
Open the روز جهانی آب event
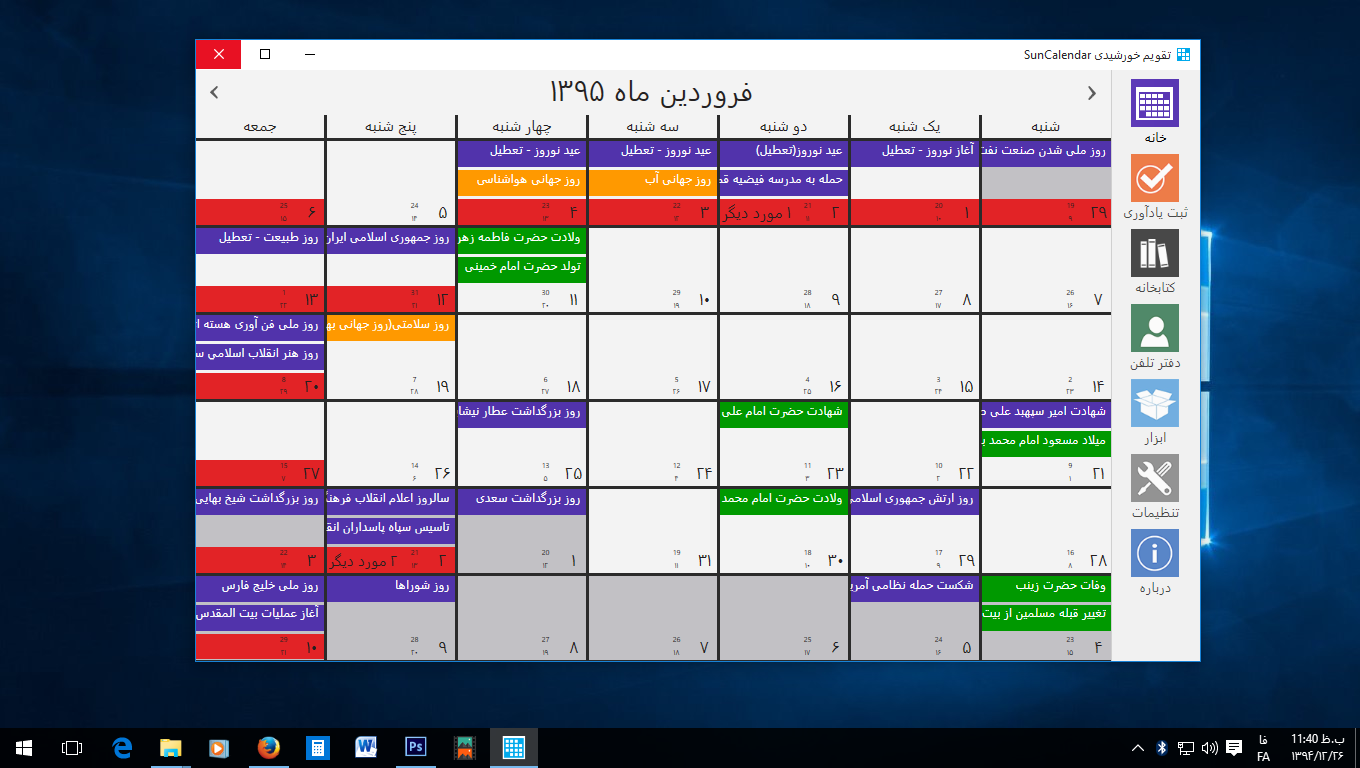click(x=652, y=182)
